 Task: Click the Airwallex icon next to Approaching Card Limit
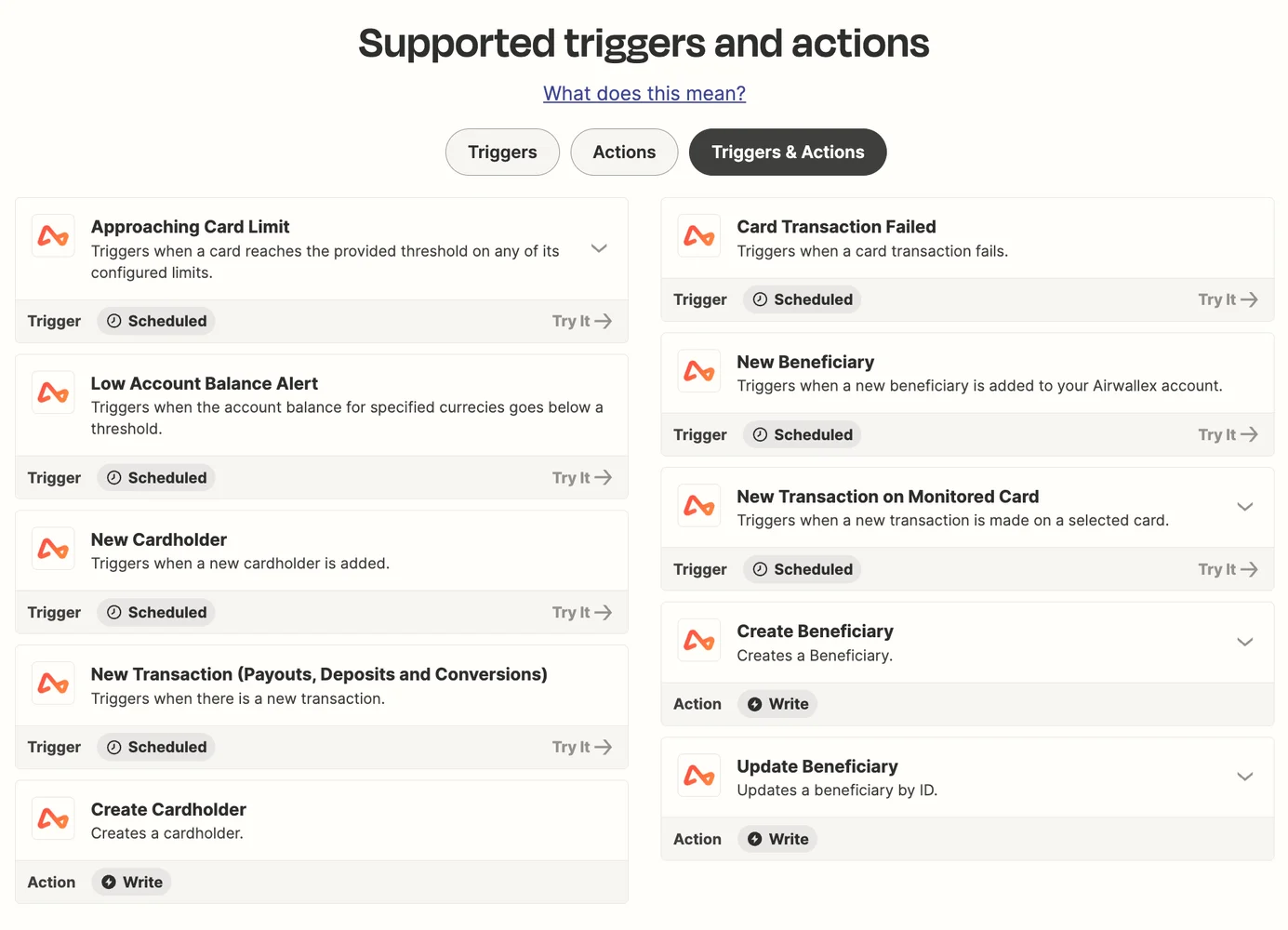53,236
